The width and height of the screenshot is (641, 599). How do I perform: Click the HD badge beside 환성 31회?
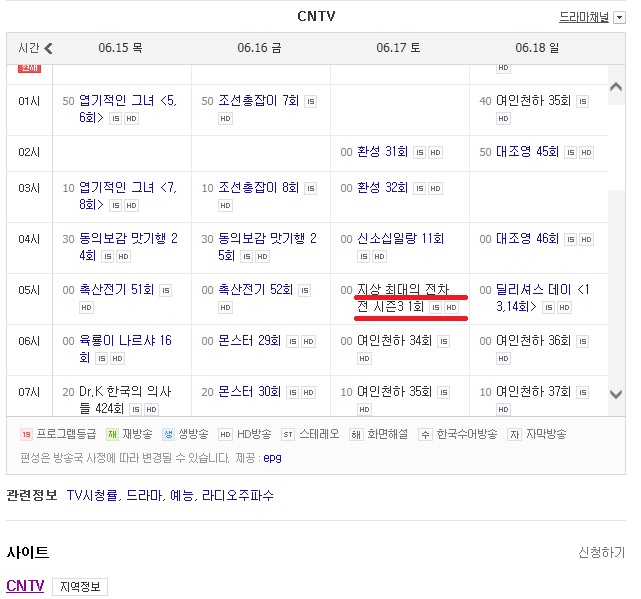[436, 152]
